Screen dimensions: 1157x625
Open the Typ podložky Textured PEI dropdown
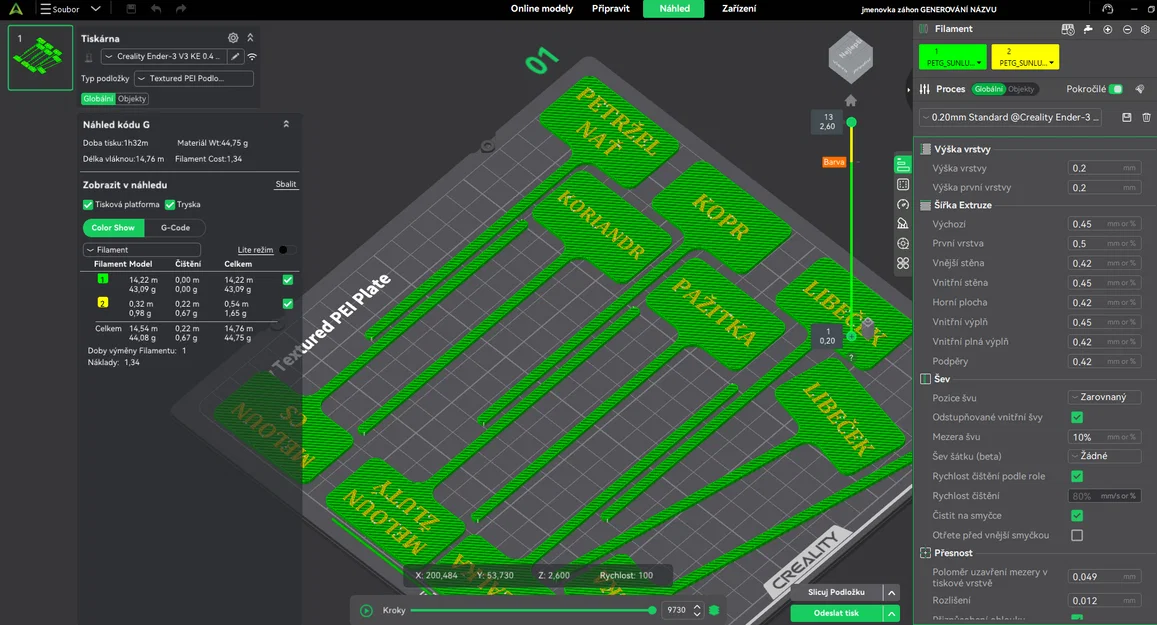point(194,78)
